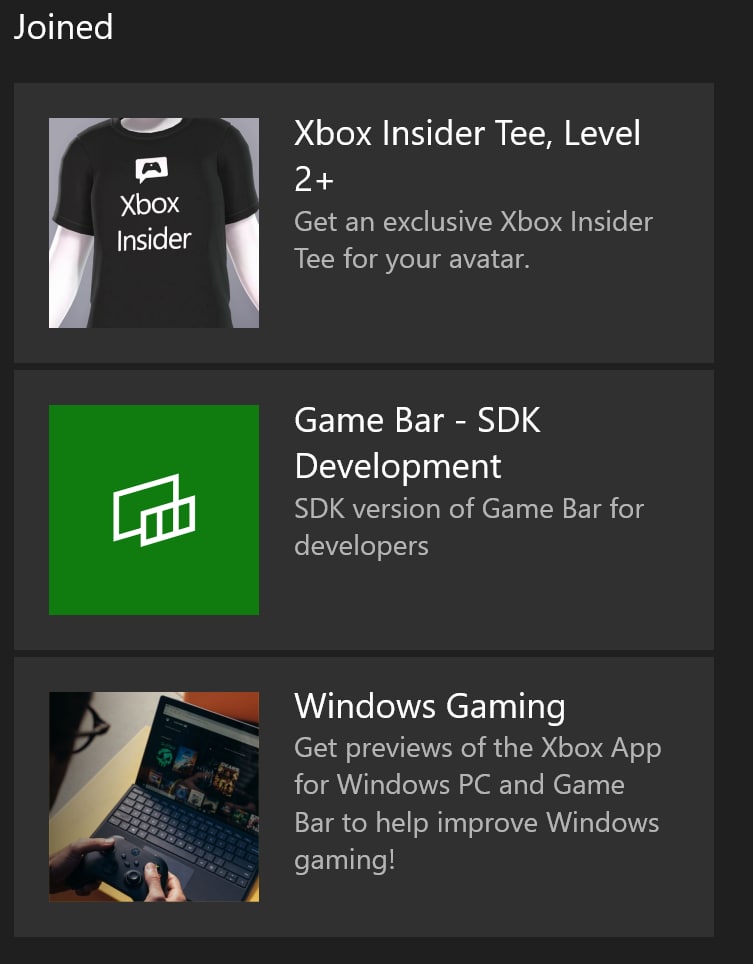Click the 'developers' word in Game Bar description

(x=361, y=547)
